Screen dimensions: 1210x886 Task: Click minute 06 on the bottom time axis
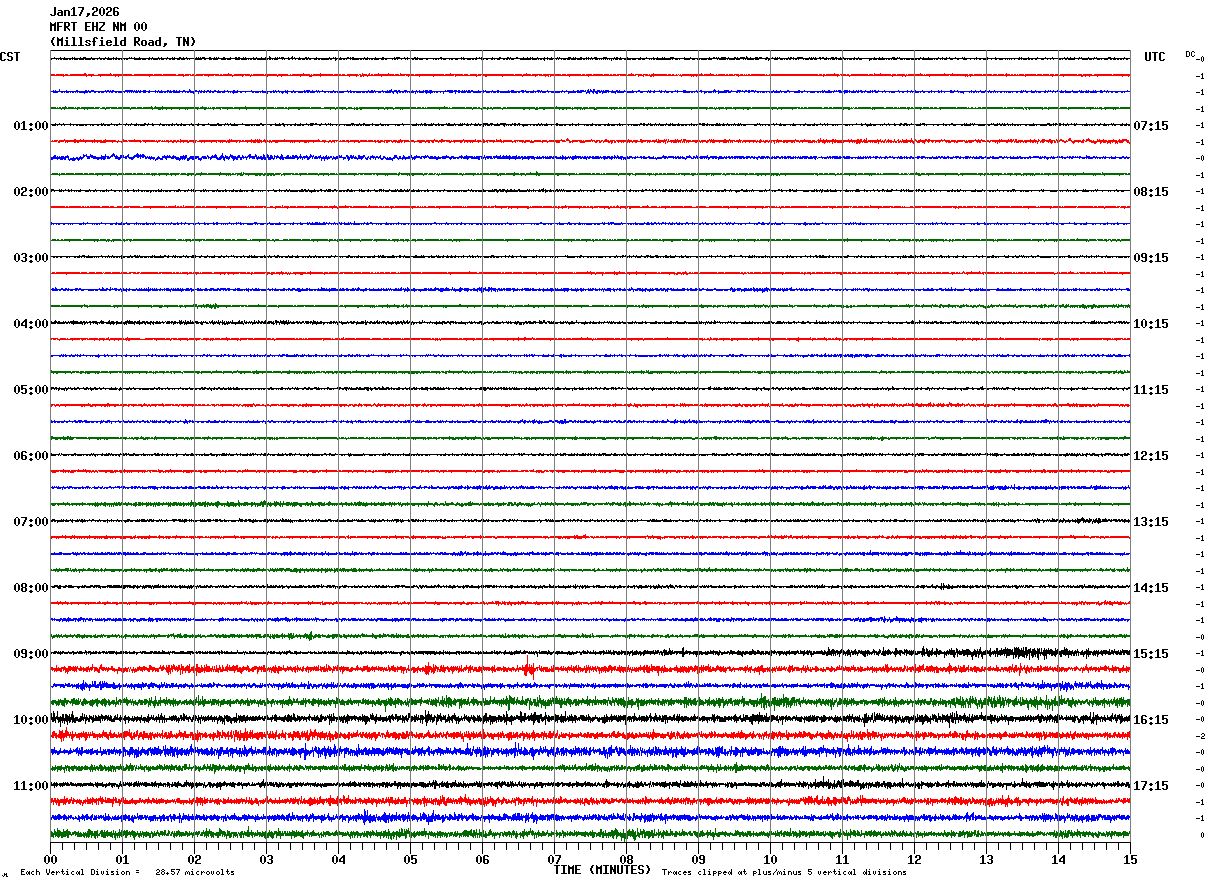[x=483, y=859]
